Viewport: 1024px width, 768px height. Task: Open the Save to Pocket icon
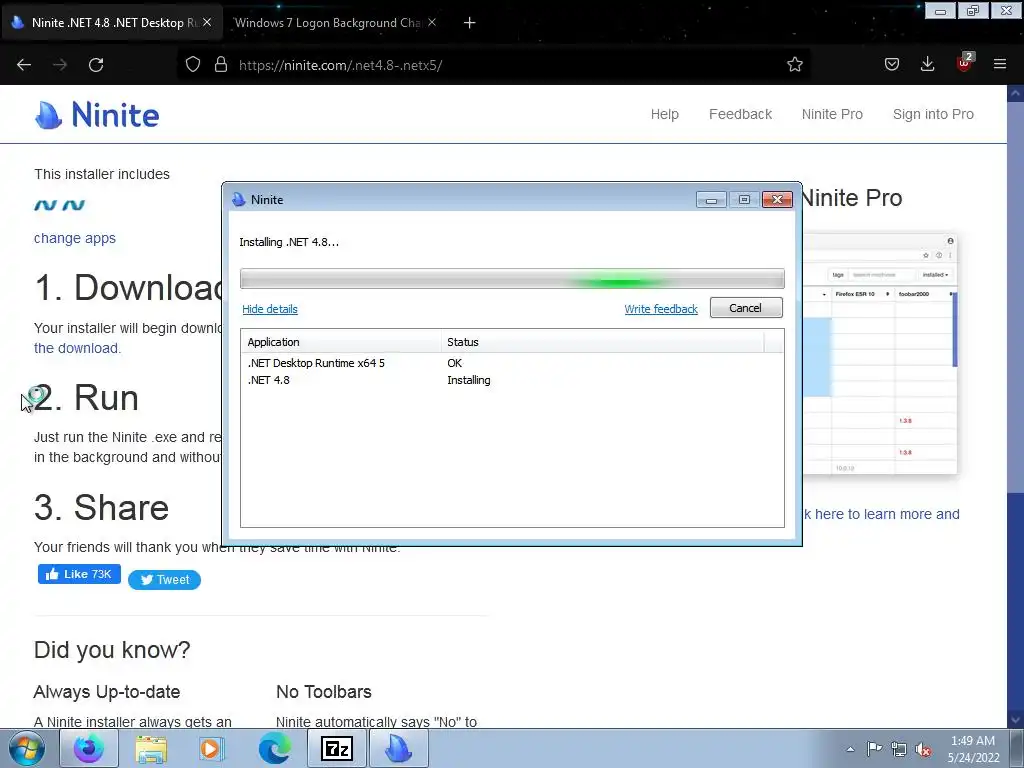[x=892, y=65]
